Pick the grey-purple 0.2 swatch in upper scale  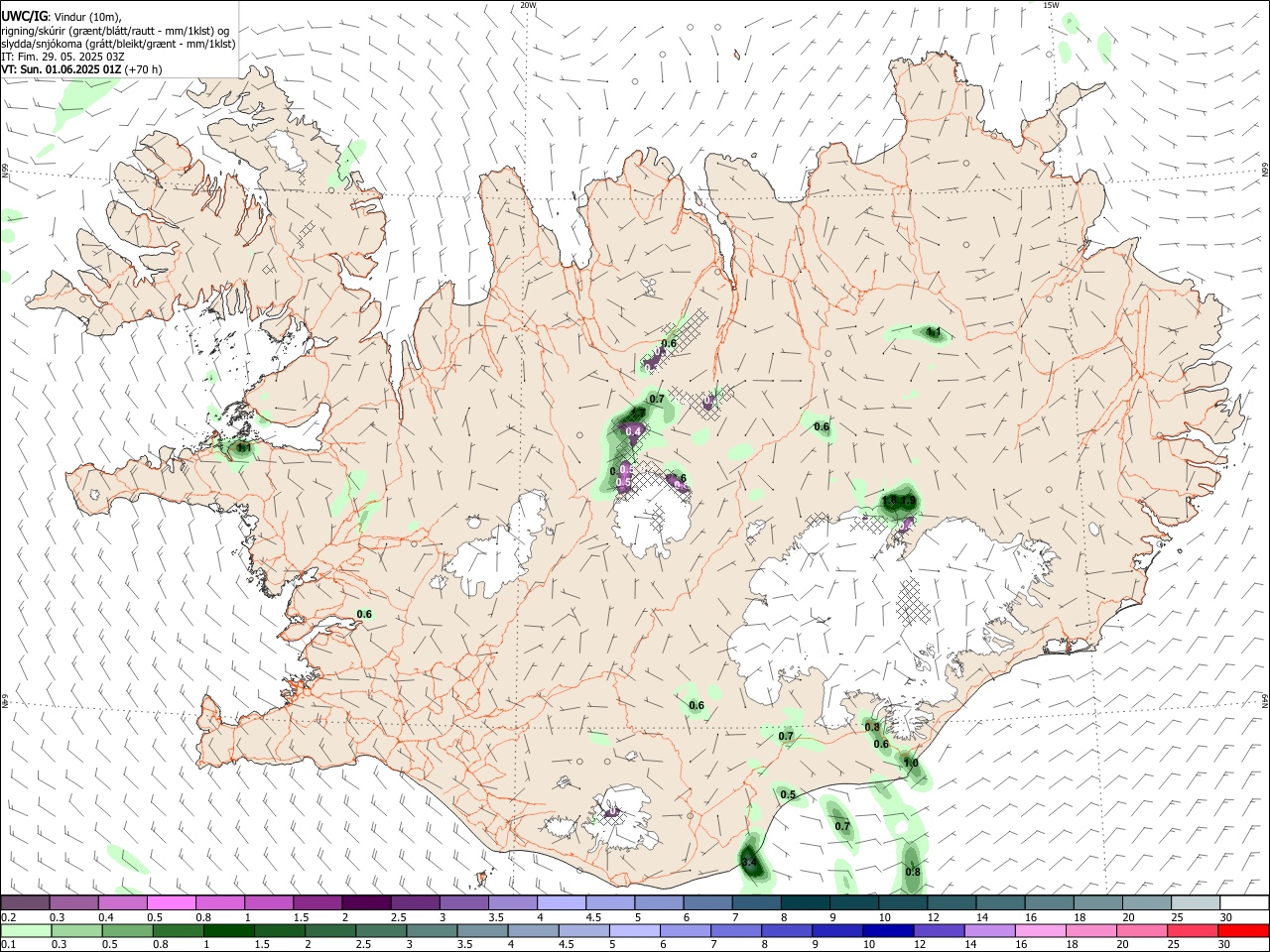tap(25, 903)
